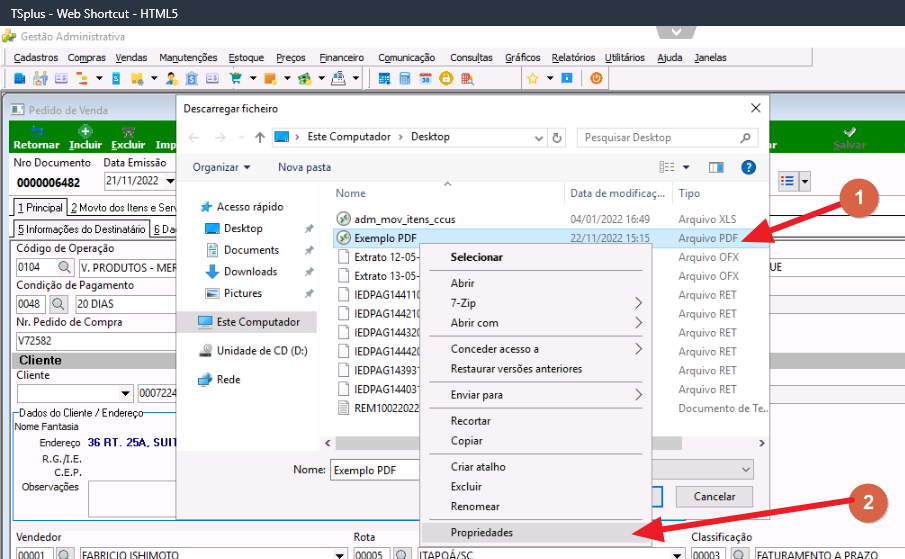Image resolution: width=905 pixels, height=559 pixels.
Task: Open the two-people customers toolbar icon
Action: click(40, 78)
